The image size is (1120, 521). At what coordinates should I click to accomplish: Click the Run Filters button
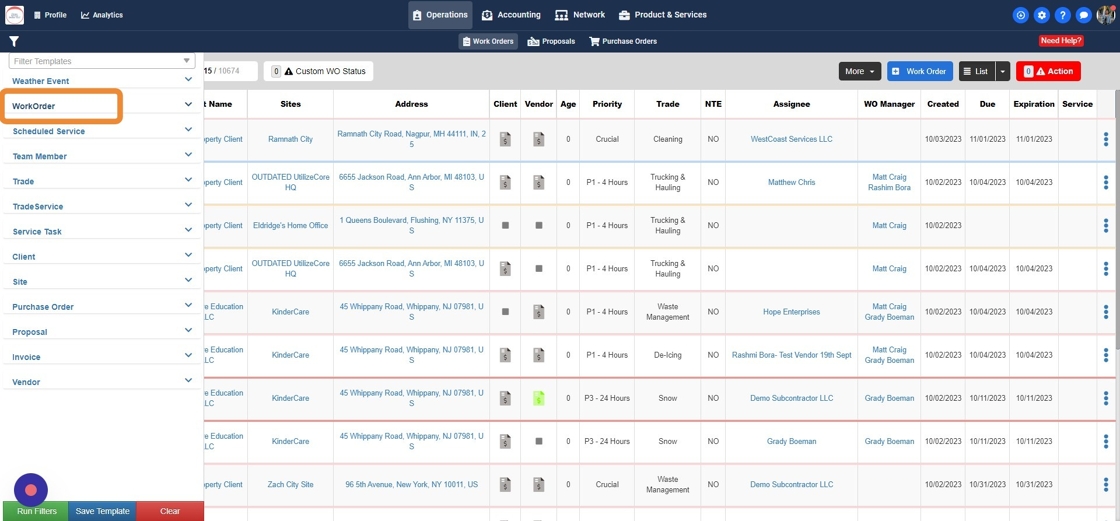click(x=36, y=511)
